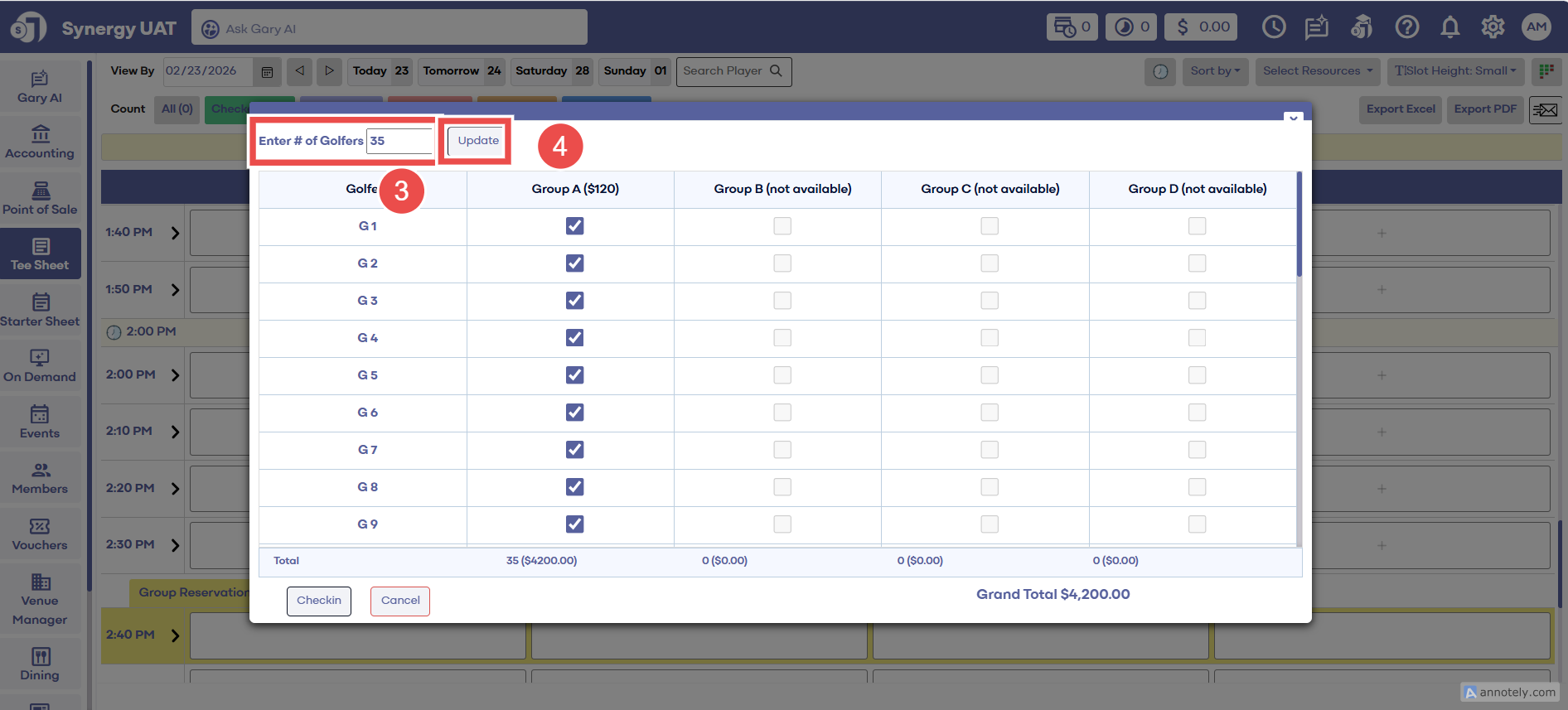
Task: Open the notifications bell icon
Action: [1449, 27]
